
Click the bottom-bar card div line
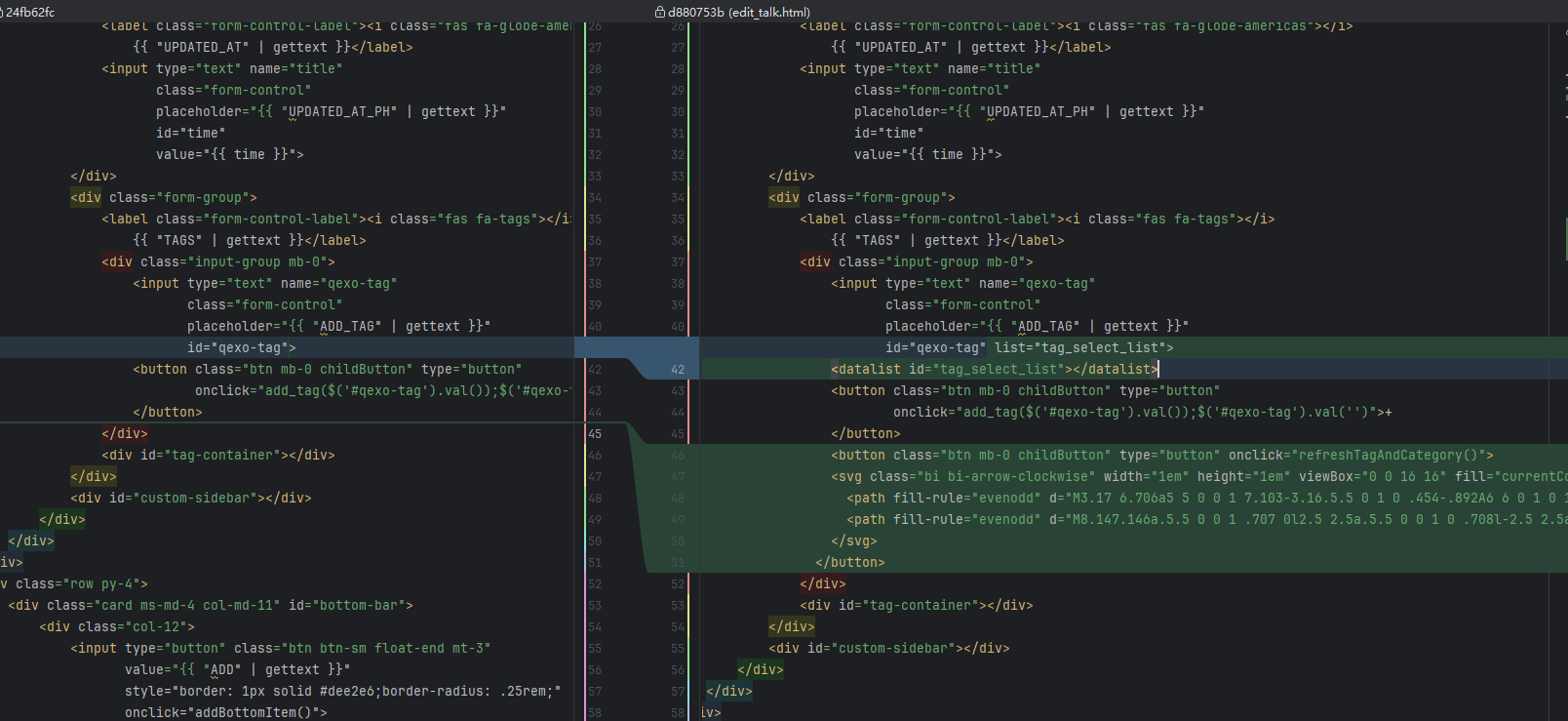click(210, 606)
